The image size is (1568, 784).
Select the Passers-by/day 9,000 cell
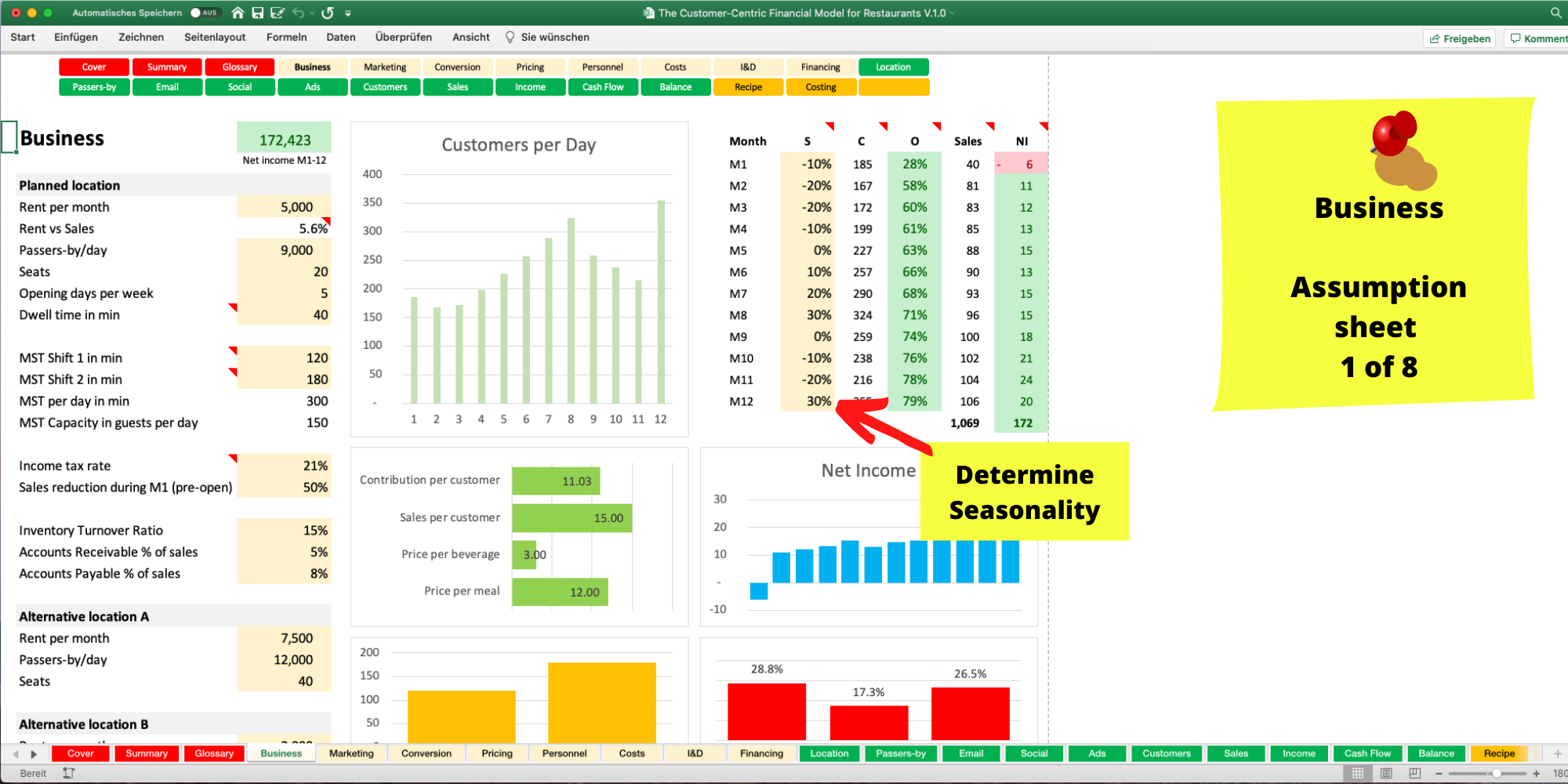[x=284, y=250]
